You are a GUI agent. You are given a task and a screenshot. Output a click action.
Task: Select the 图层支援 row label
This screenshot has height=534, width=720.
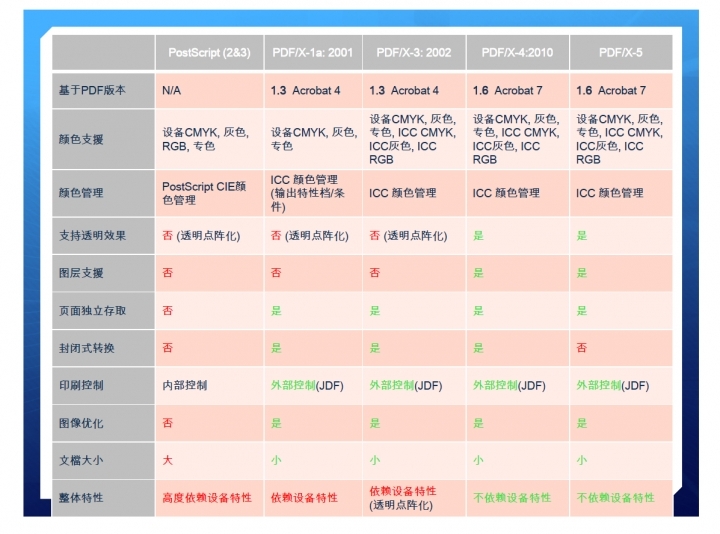click(x=81, y=273)
